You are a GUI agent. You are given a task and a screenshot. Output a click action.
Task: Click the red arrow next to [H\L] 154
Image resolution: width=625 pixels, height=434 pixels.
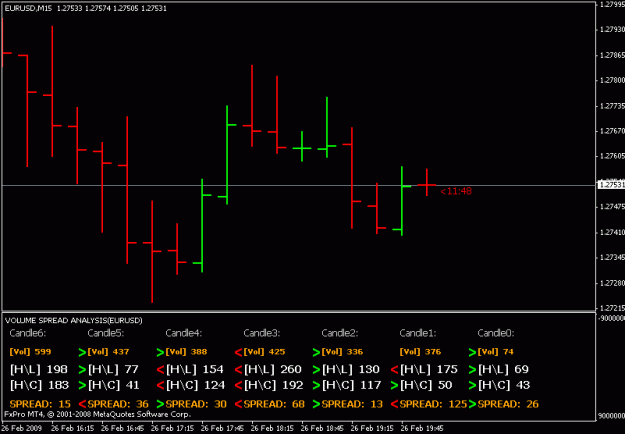tap(161, 370)
